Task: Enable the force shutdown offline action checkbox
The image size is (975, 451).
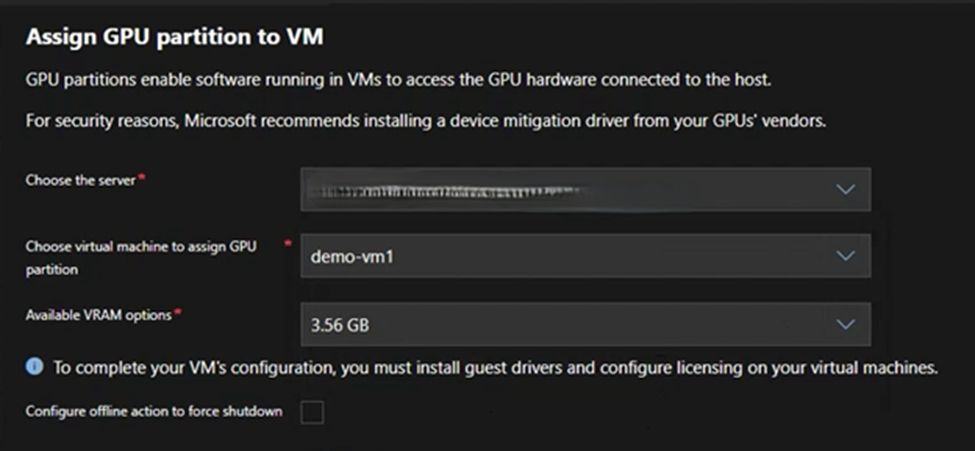Action: pyautogui.click(x=312, y=411)
